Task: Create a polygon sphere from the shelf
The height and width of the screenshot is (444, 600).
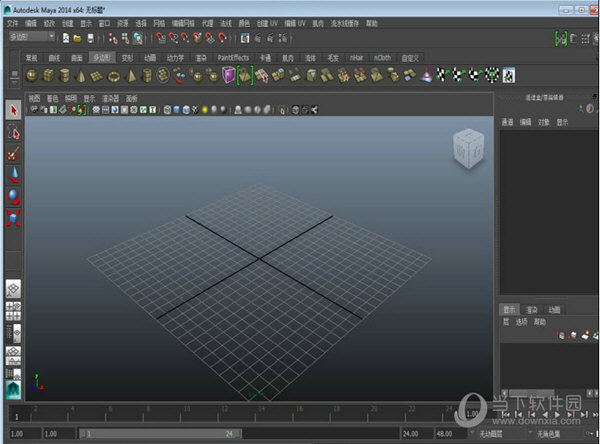Action: (x=32, y=75)
